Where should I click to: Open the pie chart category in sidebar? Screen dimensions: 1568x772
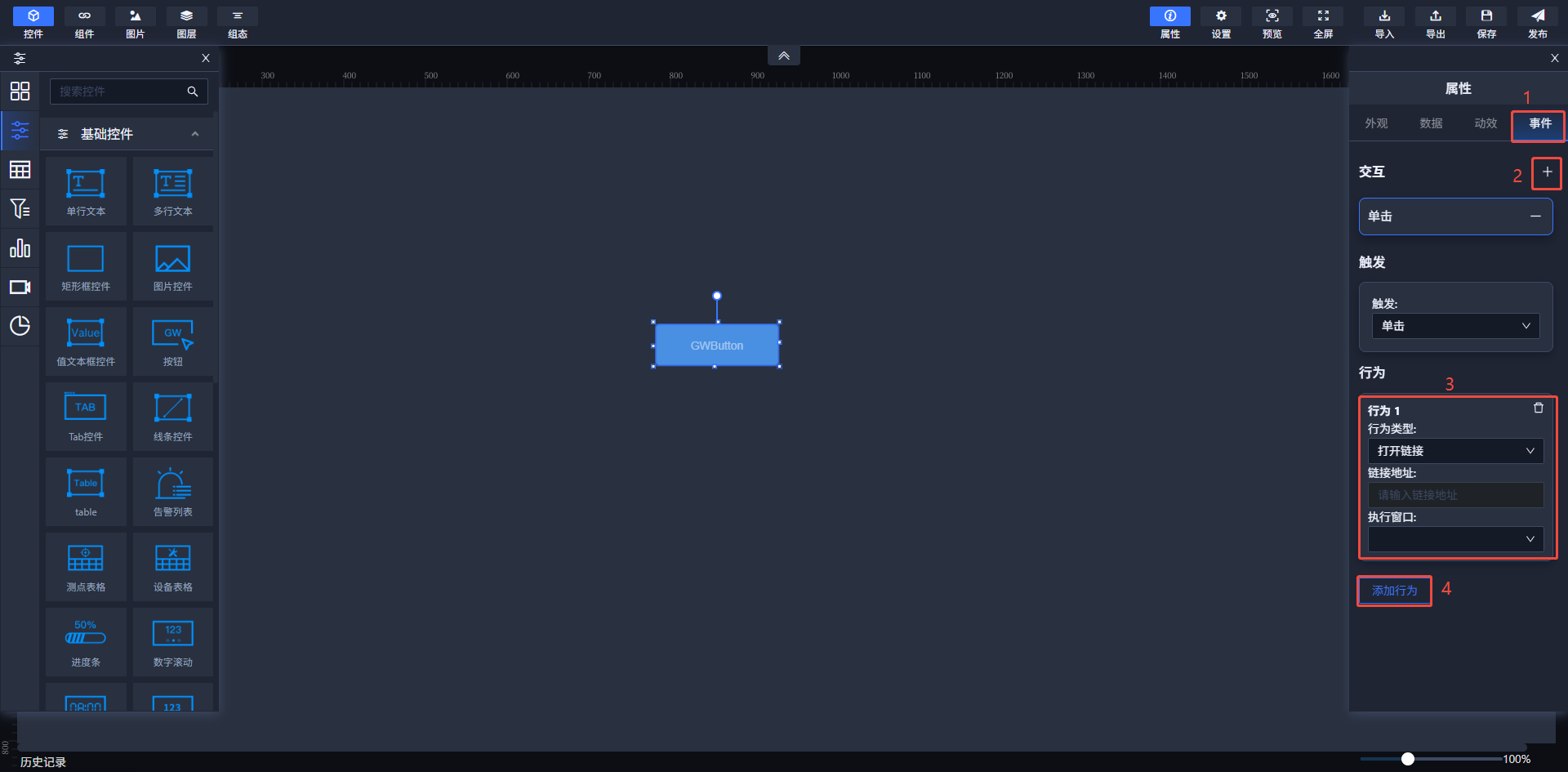(20, 326)
